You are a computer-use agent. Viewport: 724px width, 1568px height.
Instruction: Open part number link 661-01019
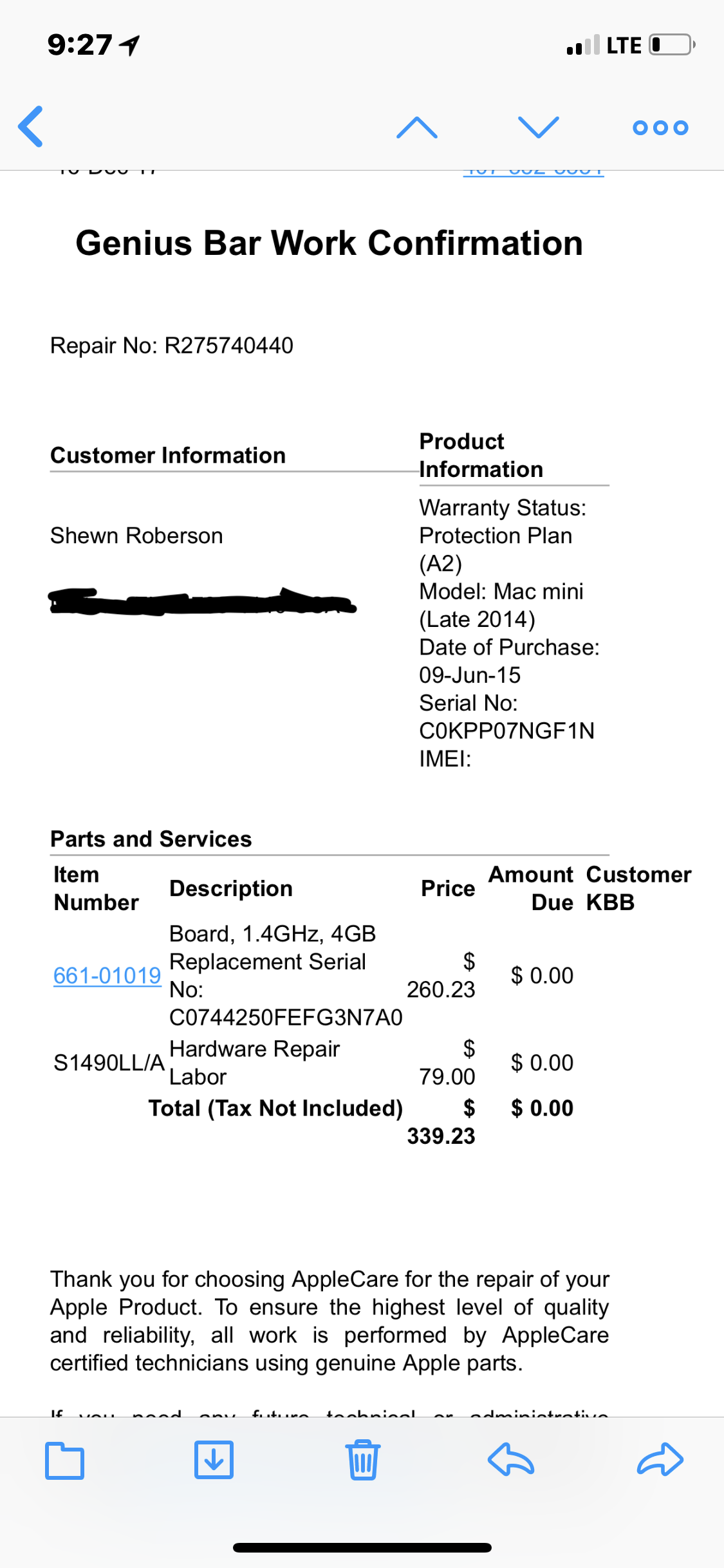tap(107, 976)
